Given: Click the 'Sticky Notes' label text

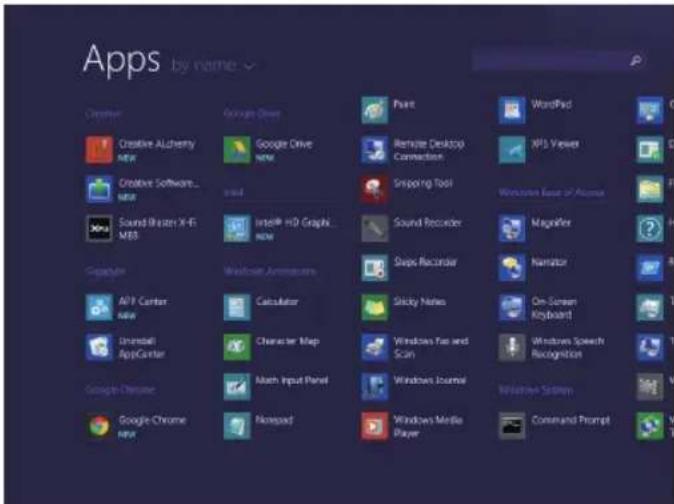Looking at the screenshot, I should pyautogui.click(x=420, y=302).
